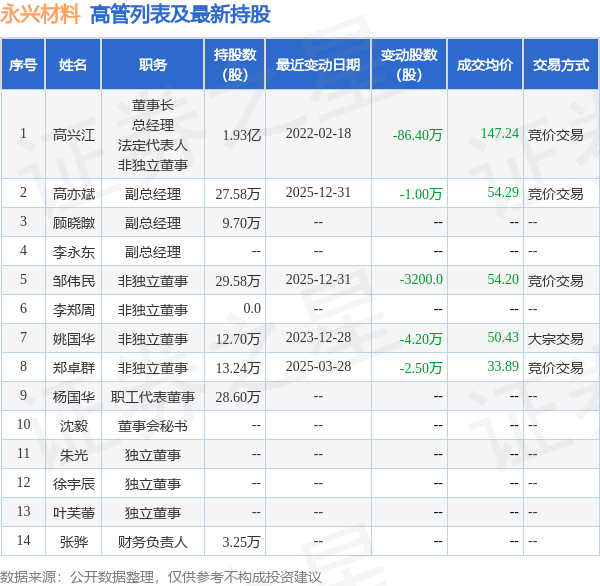Viewport: 600px width, 586px height.
Task: Click the 序号 column header
Action: 23,65
